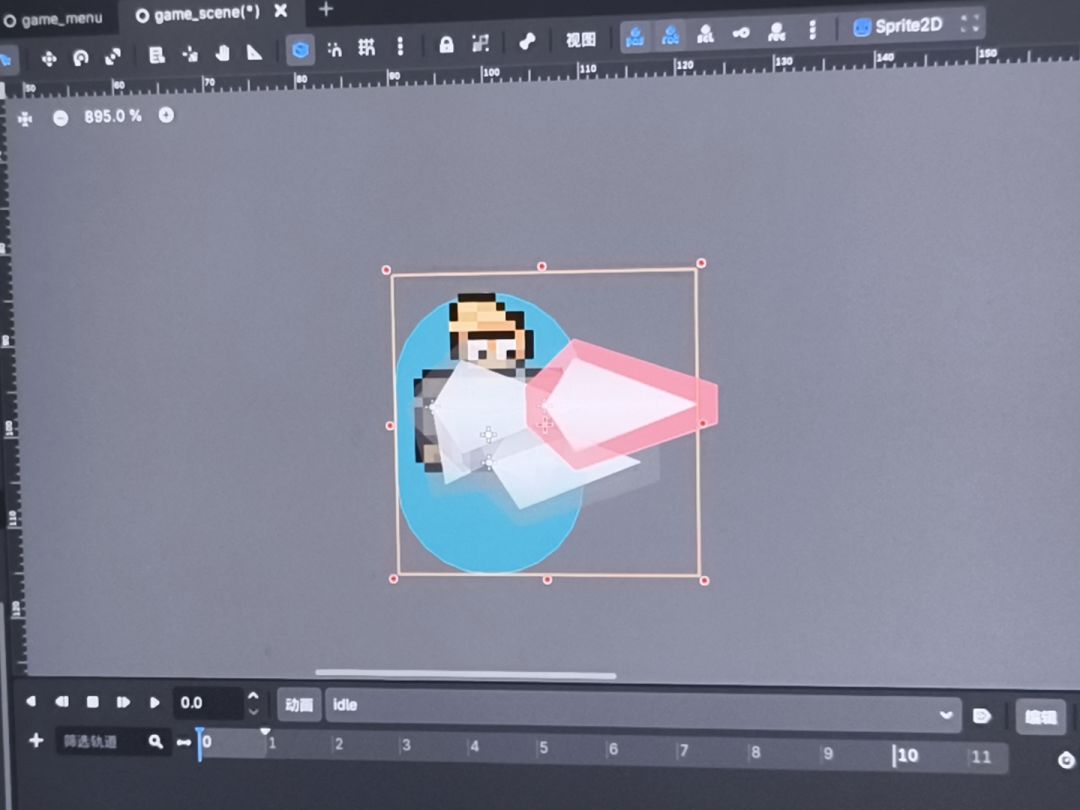Viewport: 1080px width, 810px height.
Task: Zoom in with the plus icon
Action: tap(166, 115)
